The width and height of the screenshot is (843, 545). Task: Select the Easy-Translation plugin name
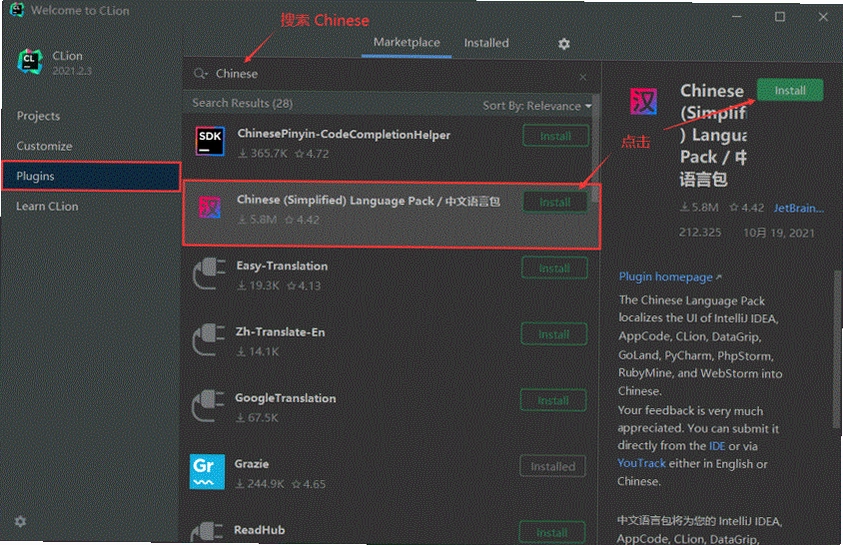pyautogui.click(x=282, y=266)
